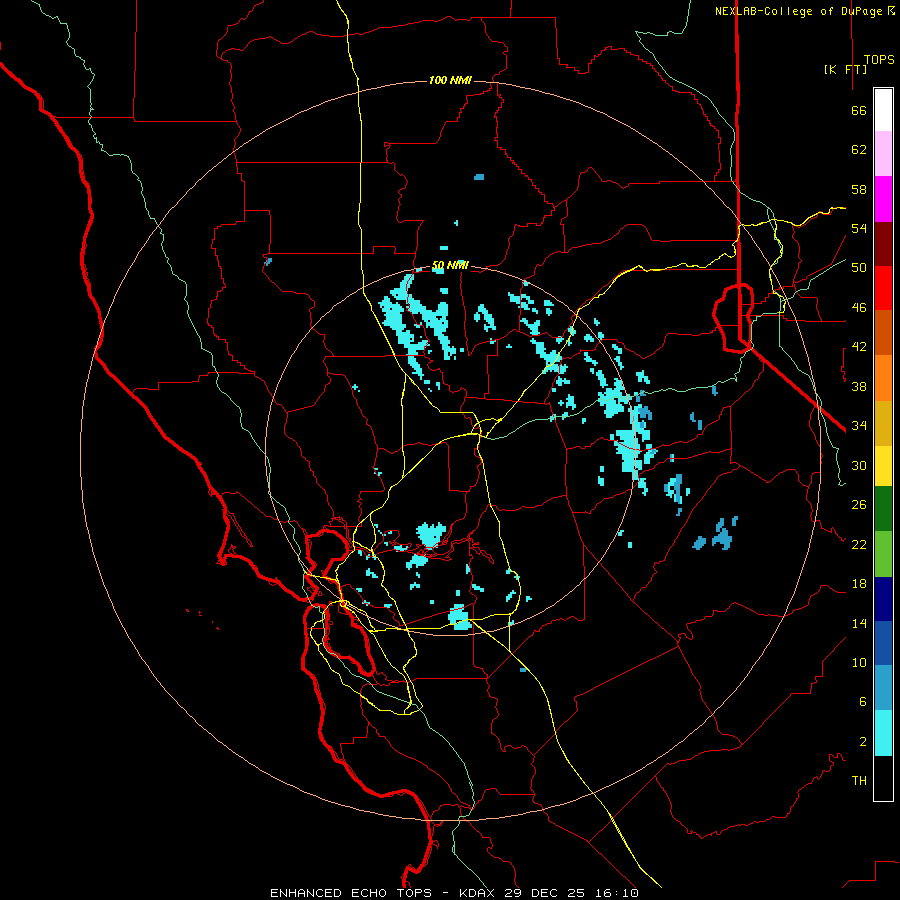Click the black TH swatch at the legend's bottom
The width and height of the screenshot is (900, 900).
[x=883, y=778]
